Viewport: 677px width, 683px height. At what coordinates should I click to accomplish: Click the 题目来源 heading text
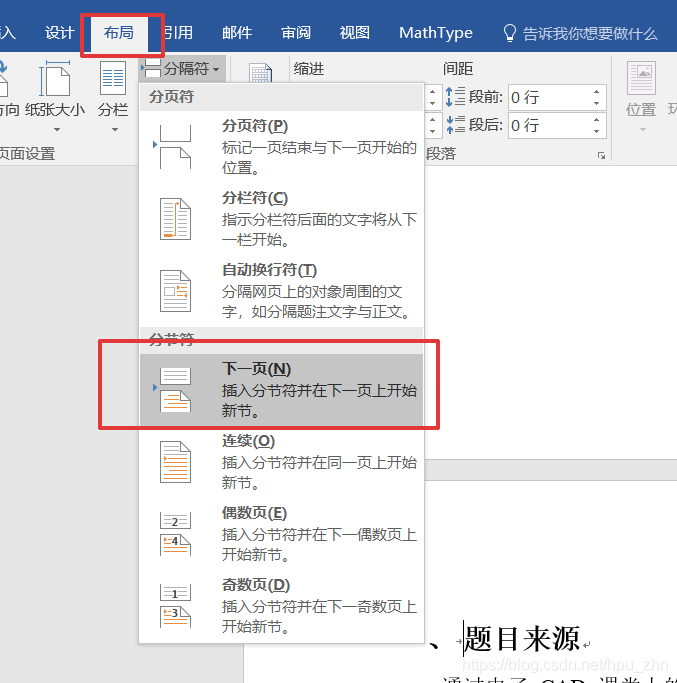point(522,639)
